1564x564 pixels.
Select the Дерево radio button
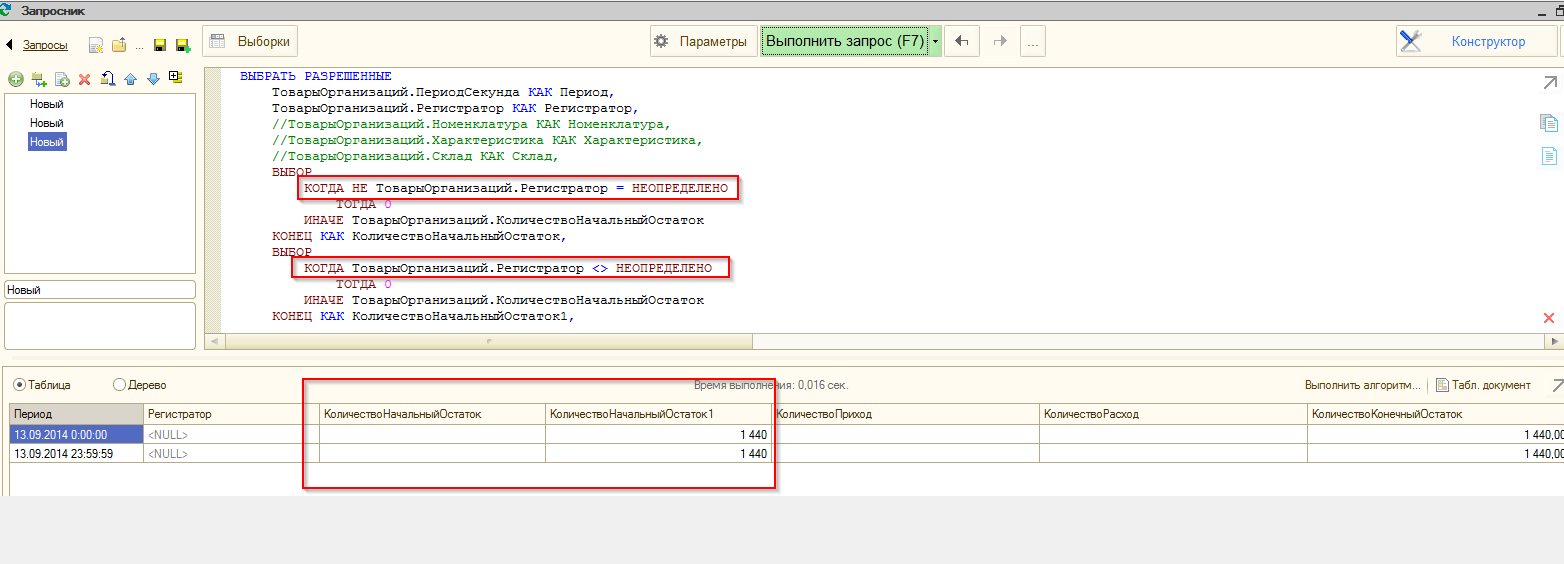tap(139, 385)
